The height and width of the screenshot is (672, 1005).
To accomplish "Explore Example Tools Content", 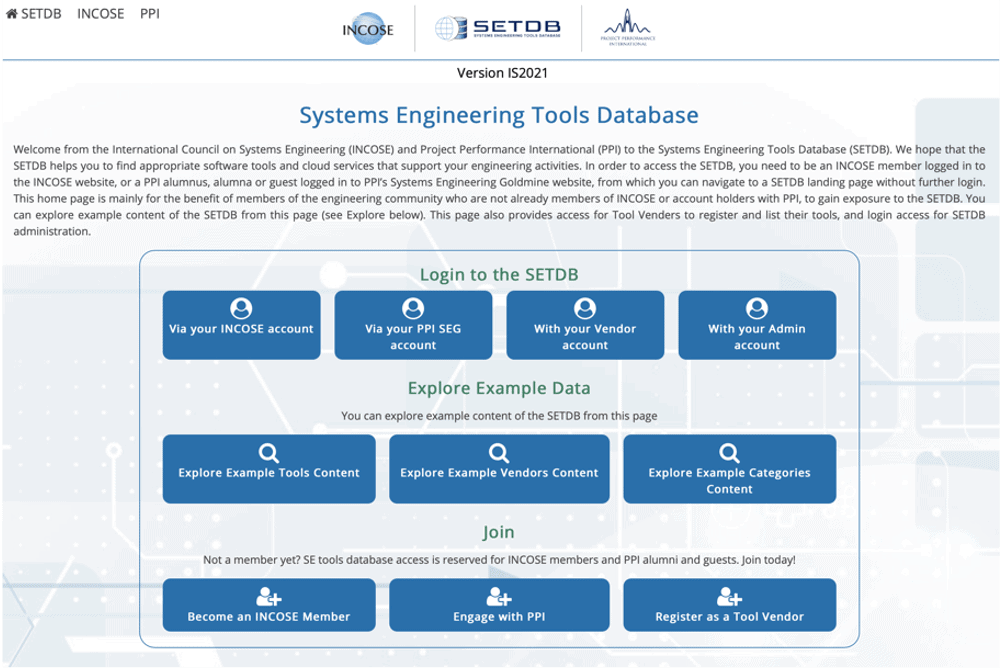I will [269, 469].
